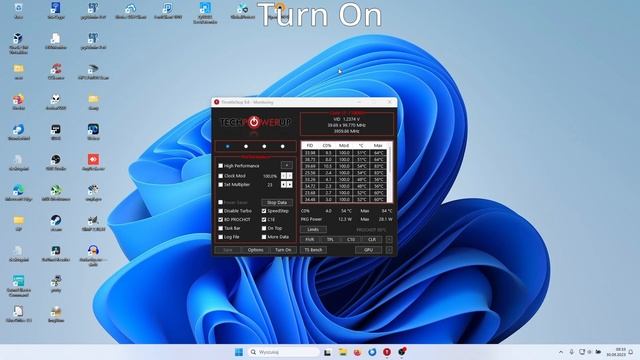Open the FIVR settings
The height and width of the screenshot is (360, 640).
click(x=310, y=240)
